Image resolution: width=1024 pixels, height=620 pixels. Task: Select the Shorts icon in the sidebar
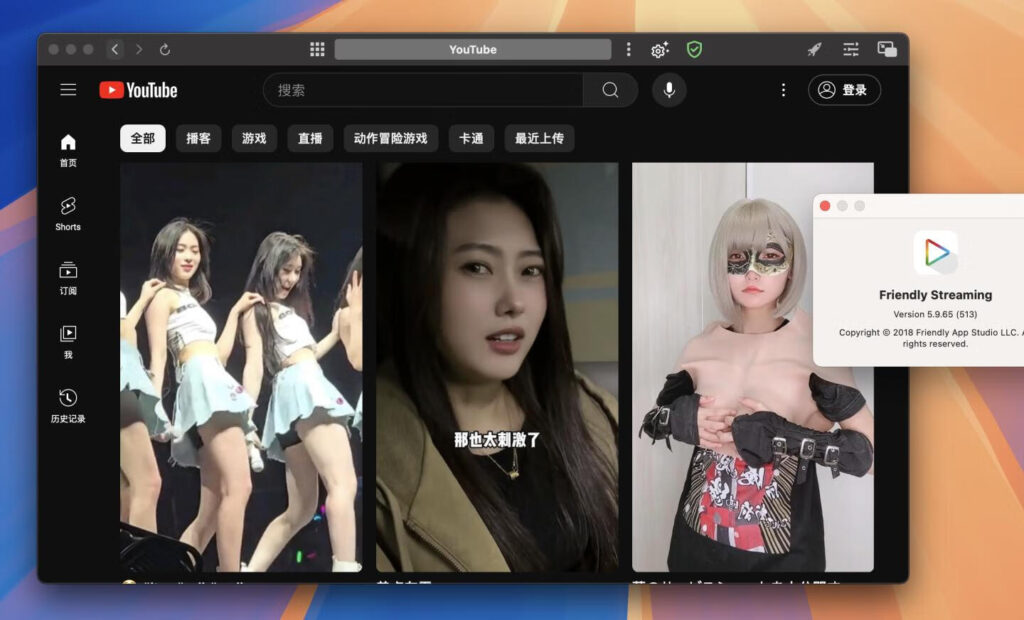67,213
